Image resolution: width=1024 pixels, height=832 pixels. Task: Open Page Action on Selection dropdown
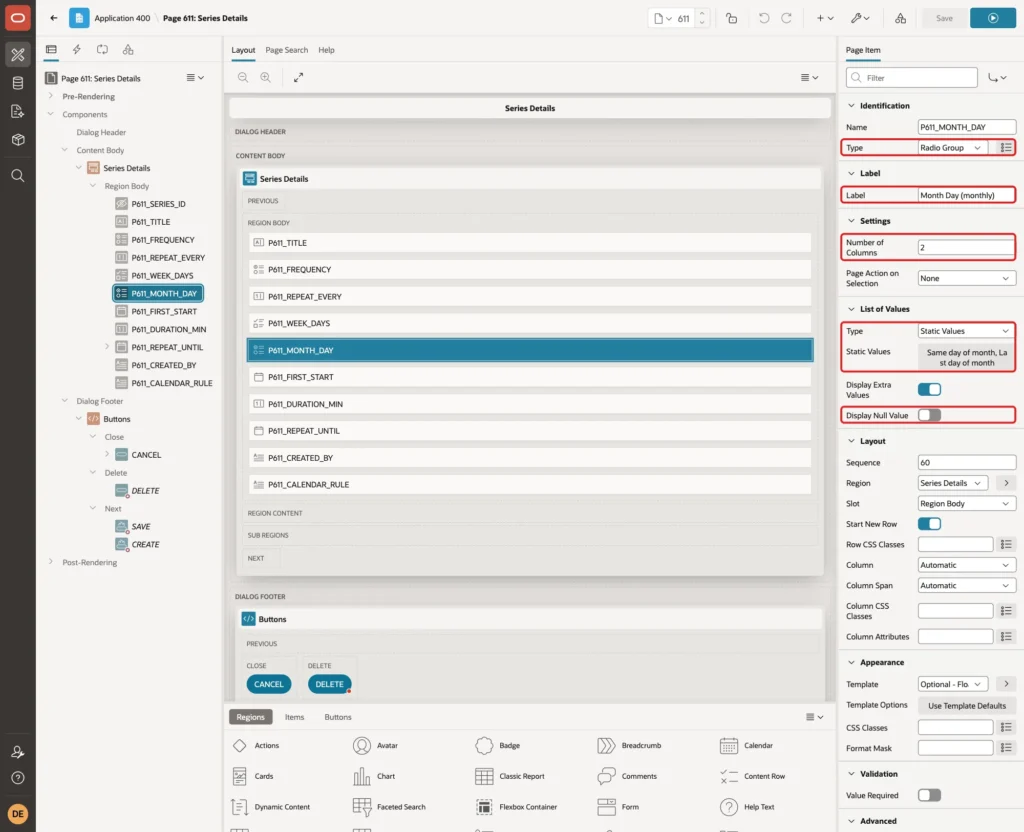pyautogui.click(x=967, y=278)
